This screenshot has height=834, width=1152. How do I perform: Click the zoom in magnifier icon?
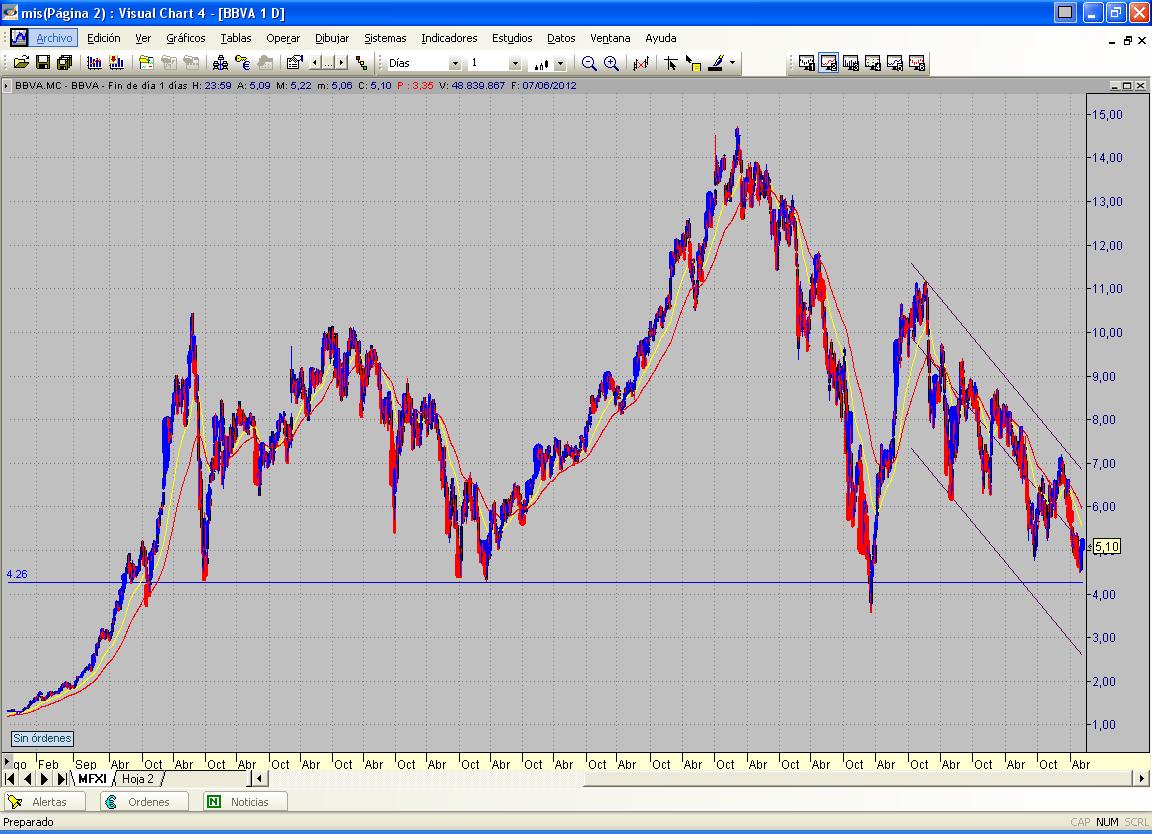tap(611, 63)
